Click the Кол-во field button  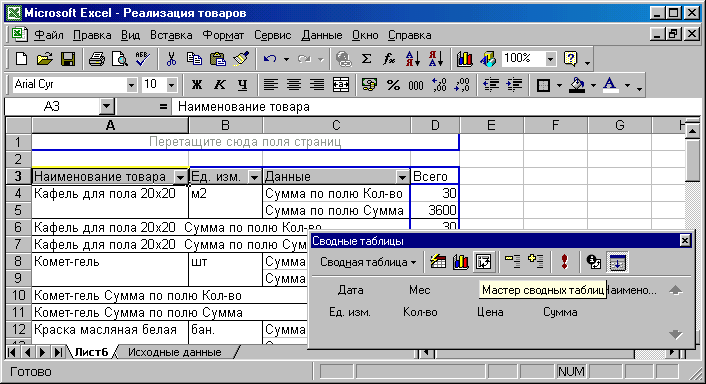point(420,312)
